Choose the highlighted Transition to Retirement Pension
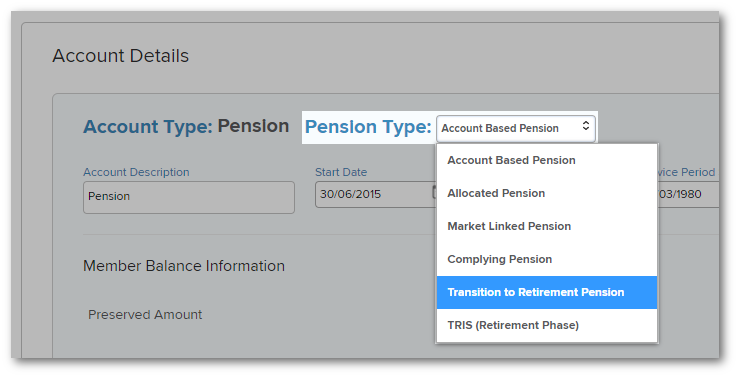 point(547,292)
